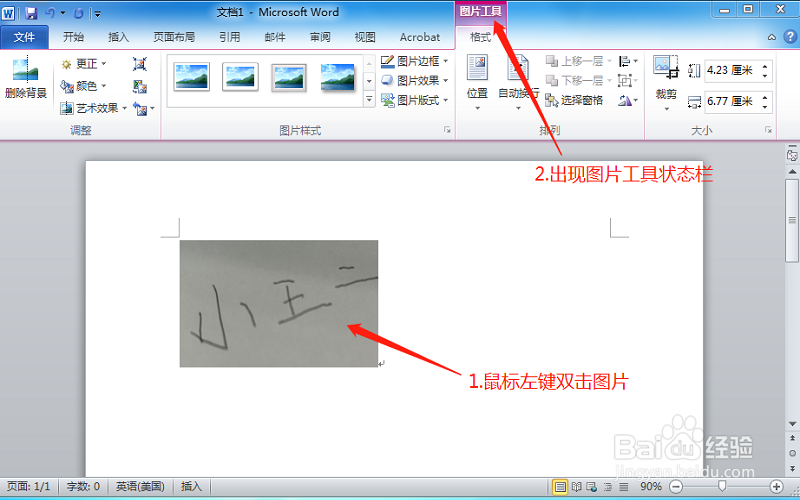Click the language 英语(美国) status entry

click(140, 487)
